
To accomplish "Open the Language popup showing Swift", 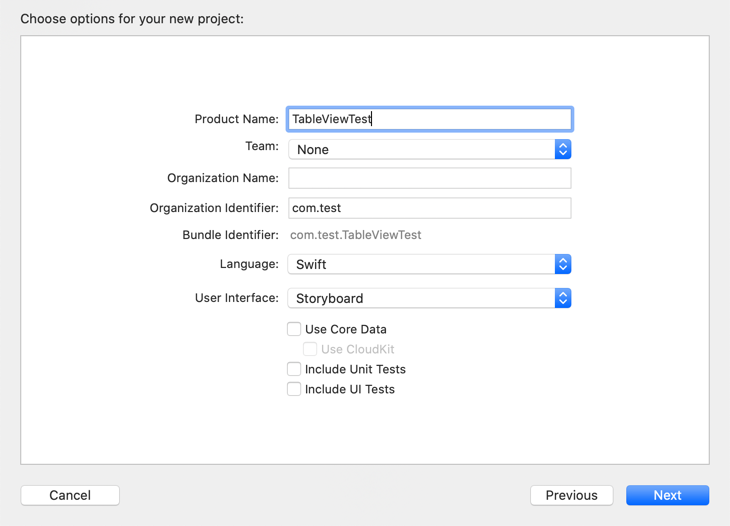I will tap(430, 264).
